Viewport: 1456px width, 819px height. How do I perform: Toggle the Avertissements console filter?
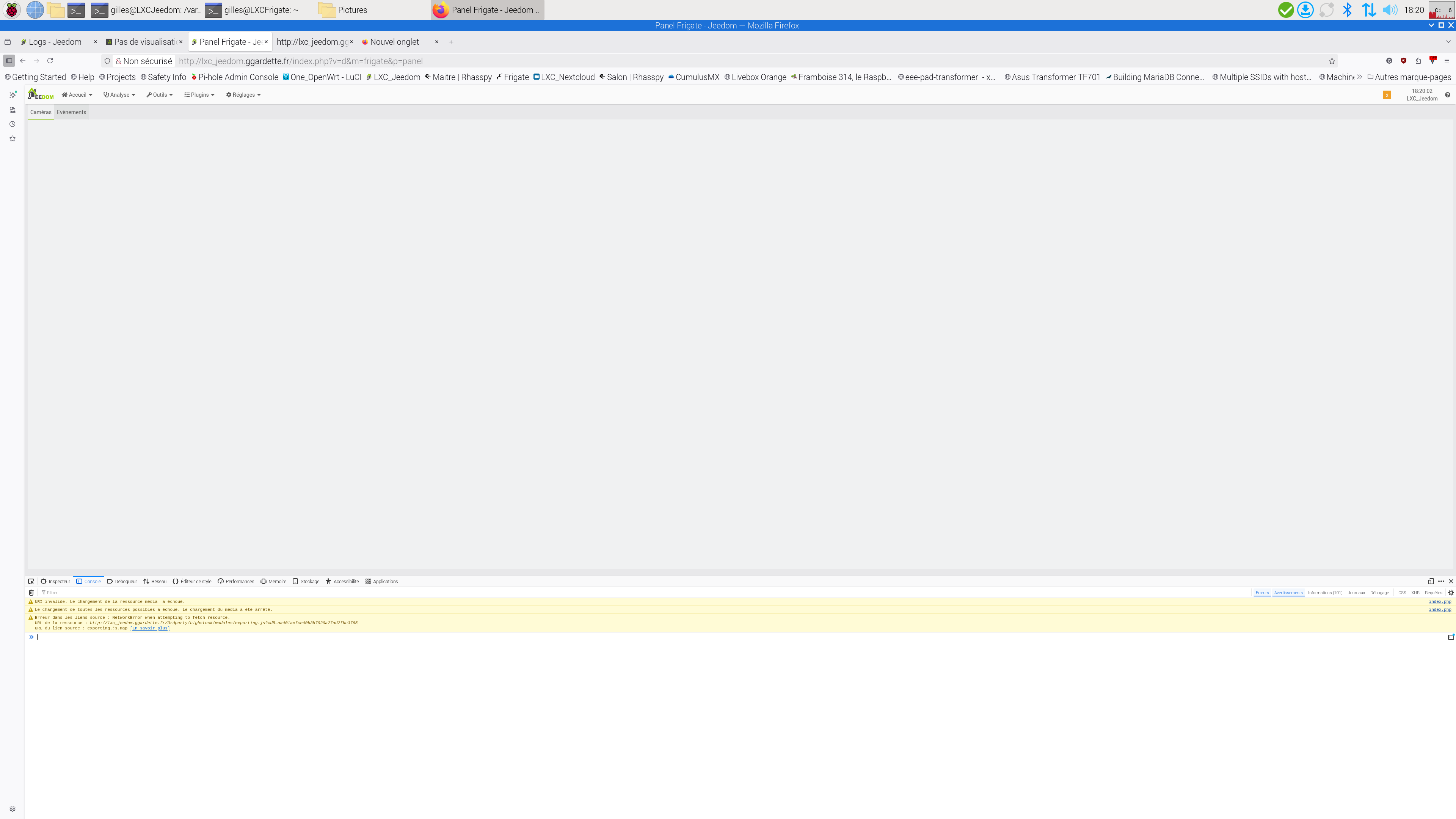tap(1288, 592)
